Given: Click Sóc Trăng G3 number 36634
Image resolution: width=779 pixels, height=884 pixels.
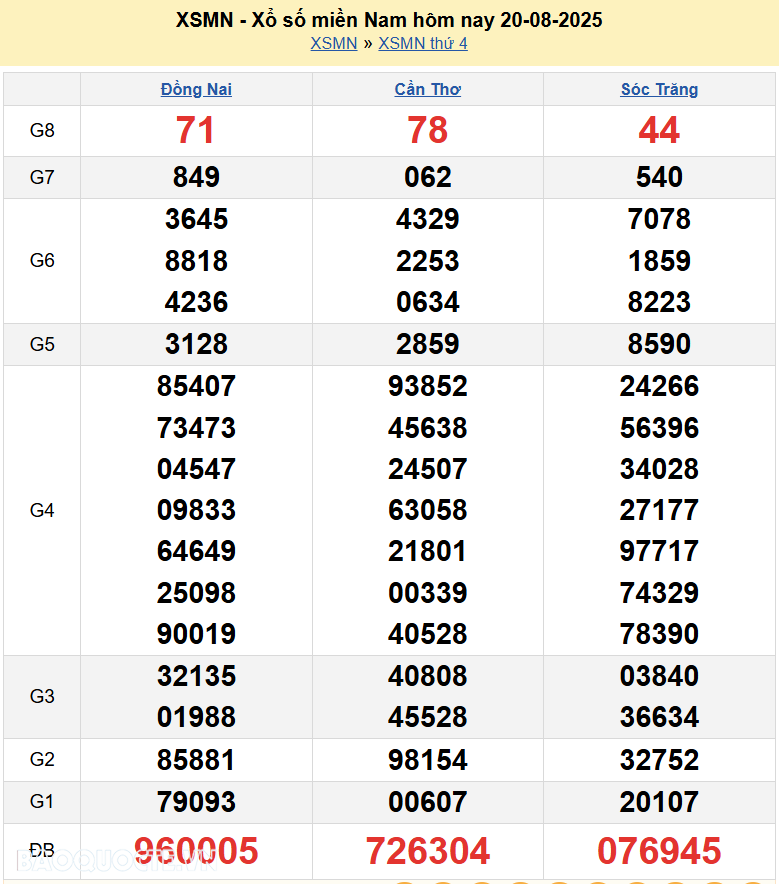Looking at the screenshot, I should pos(659,717).
